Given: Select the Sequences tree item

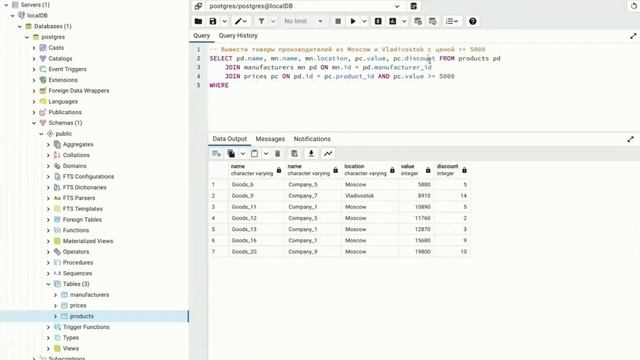Looking at the screenshot, I should click(77, 273).
